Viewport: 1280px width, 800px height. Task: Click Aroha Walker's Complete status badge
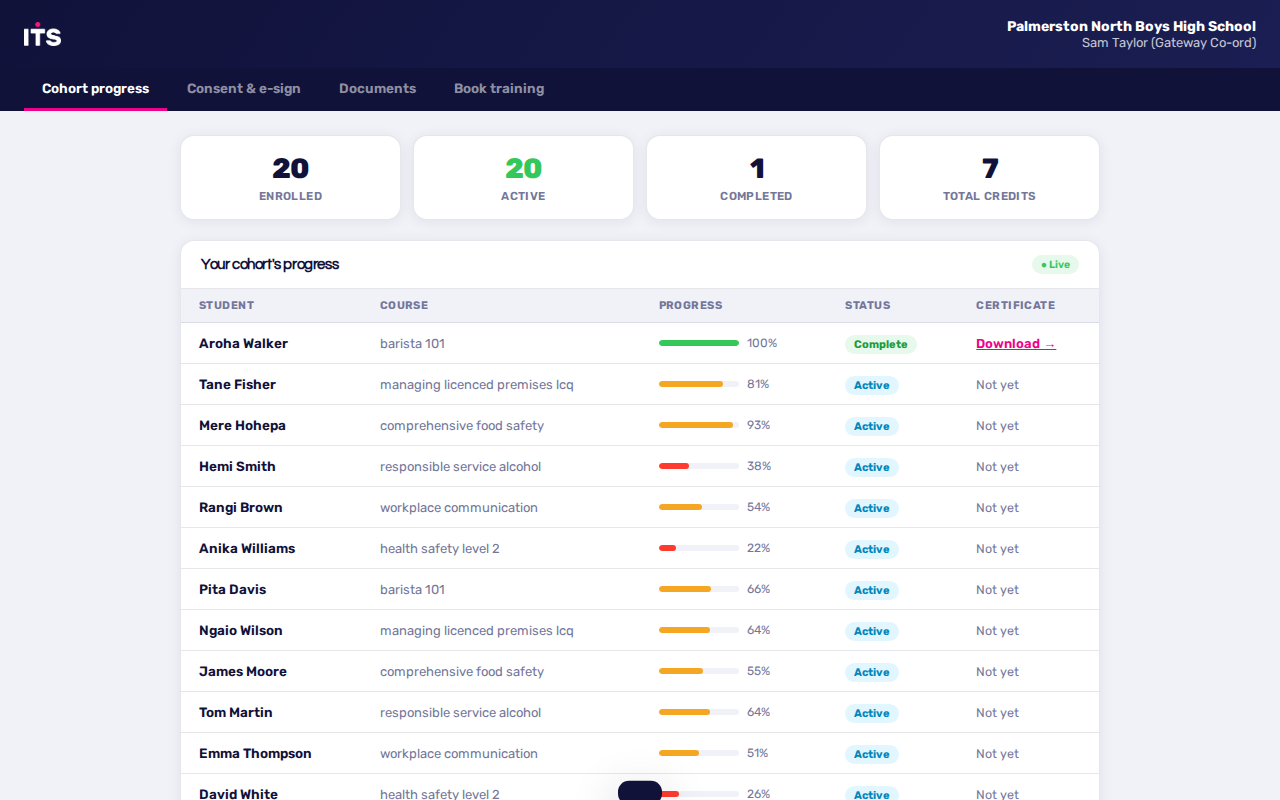coord(880,344)
